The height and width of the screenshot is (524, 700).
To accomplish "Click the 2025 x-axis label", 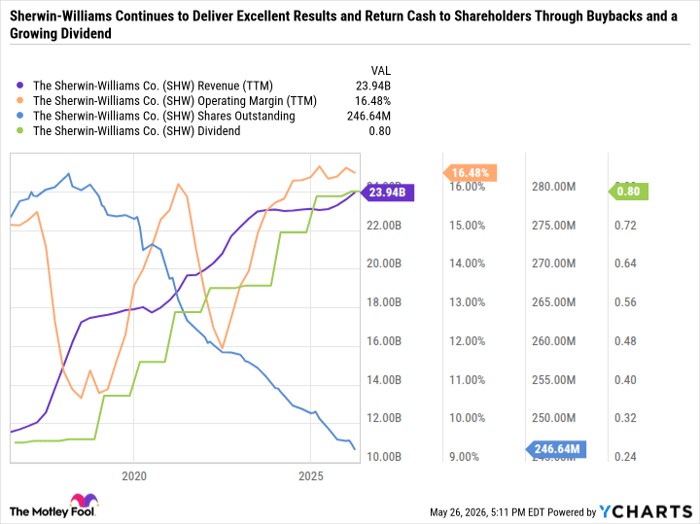I will [311, 476].
